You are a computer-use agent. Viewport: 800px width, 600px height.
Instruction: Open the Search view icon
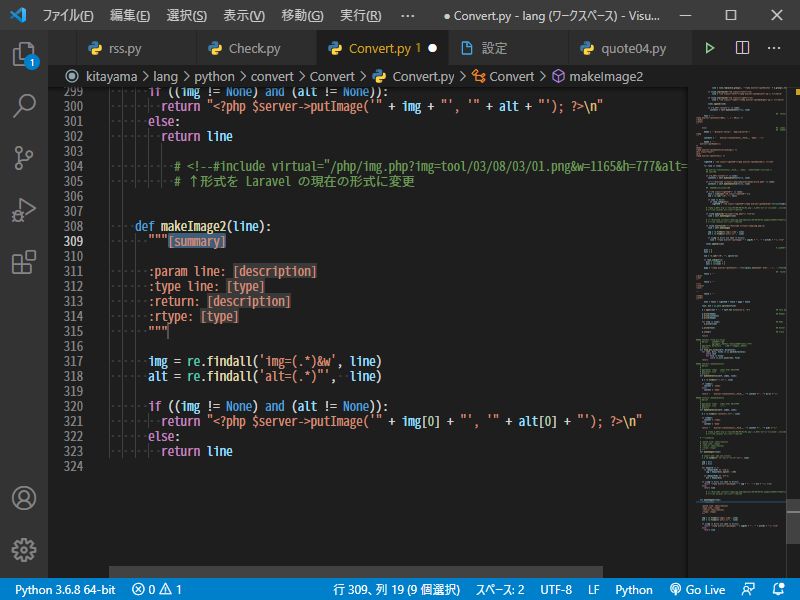(24, 105)
